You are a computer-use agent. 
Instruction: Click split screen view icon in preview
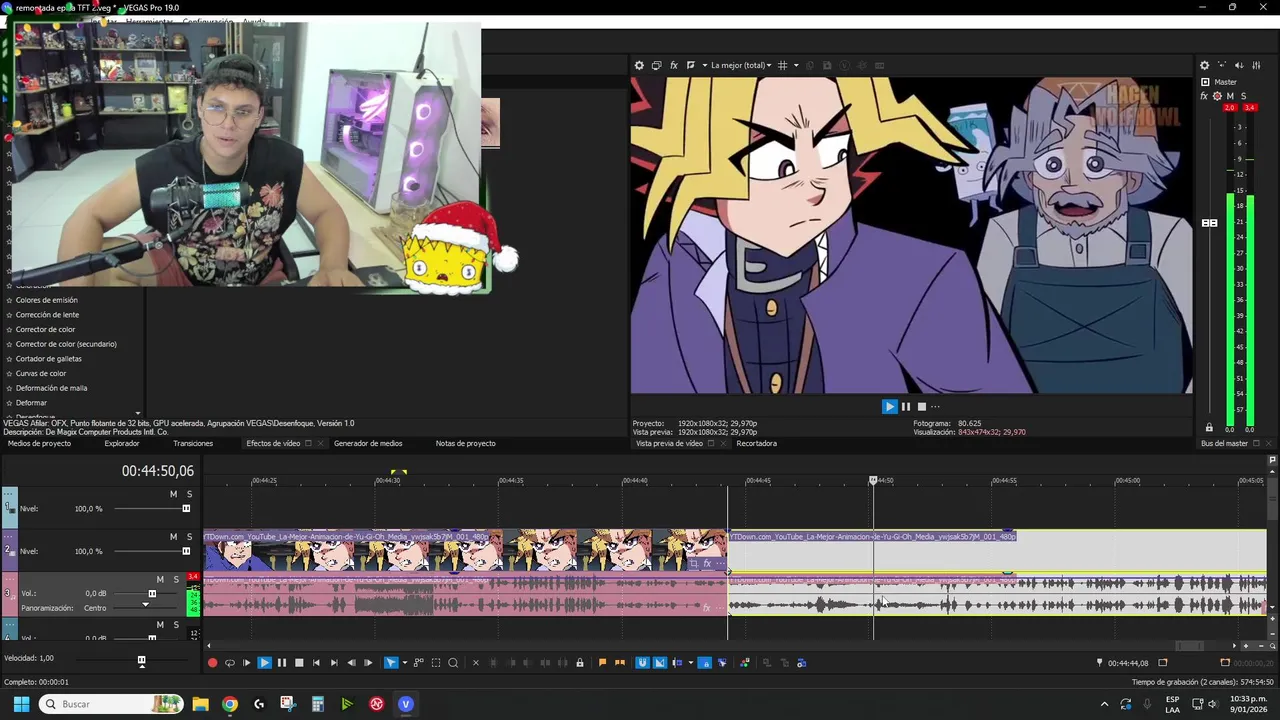click(691, 65)
